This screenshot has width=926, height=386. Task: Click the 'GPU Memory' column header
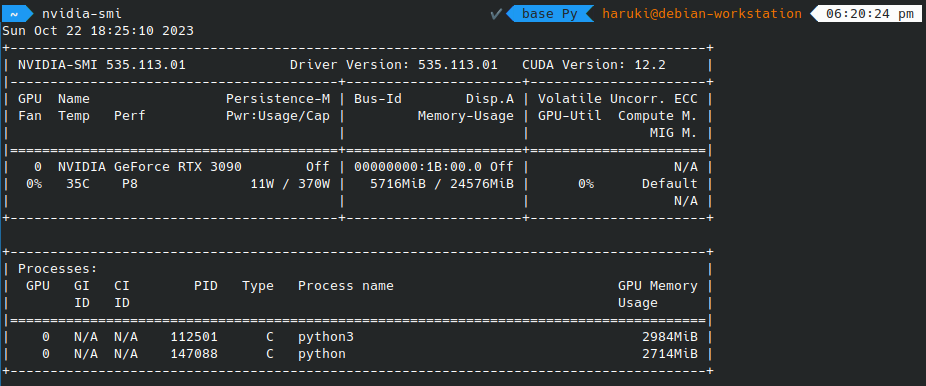pyautogui.click(x=657, y=286)
